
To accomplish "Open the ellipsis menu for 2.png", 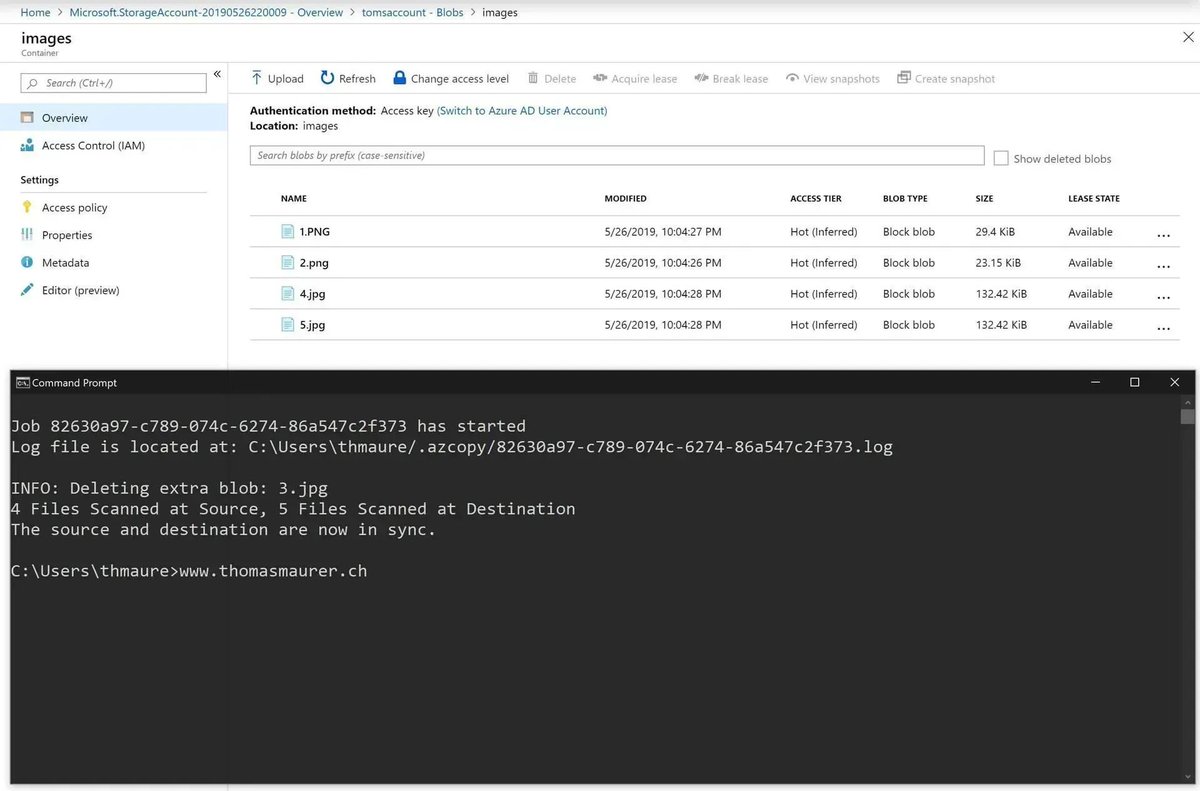I will coord(1163,266).
